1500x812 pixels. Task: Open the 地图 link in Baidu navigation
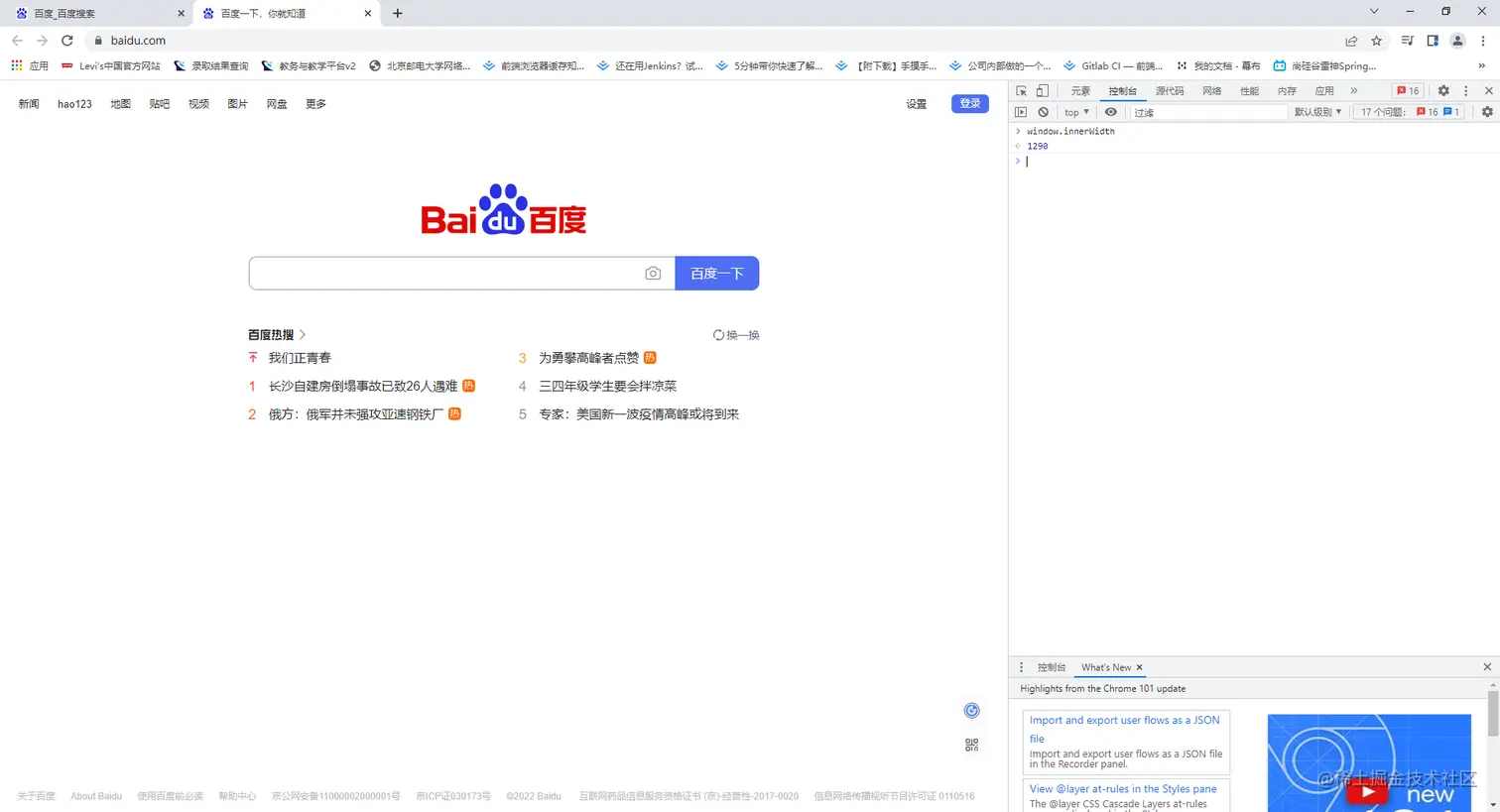pos(120,104)
